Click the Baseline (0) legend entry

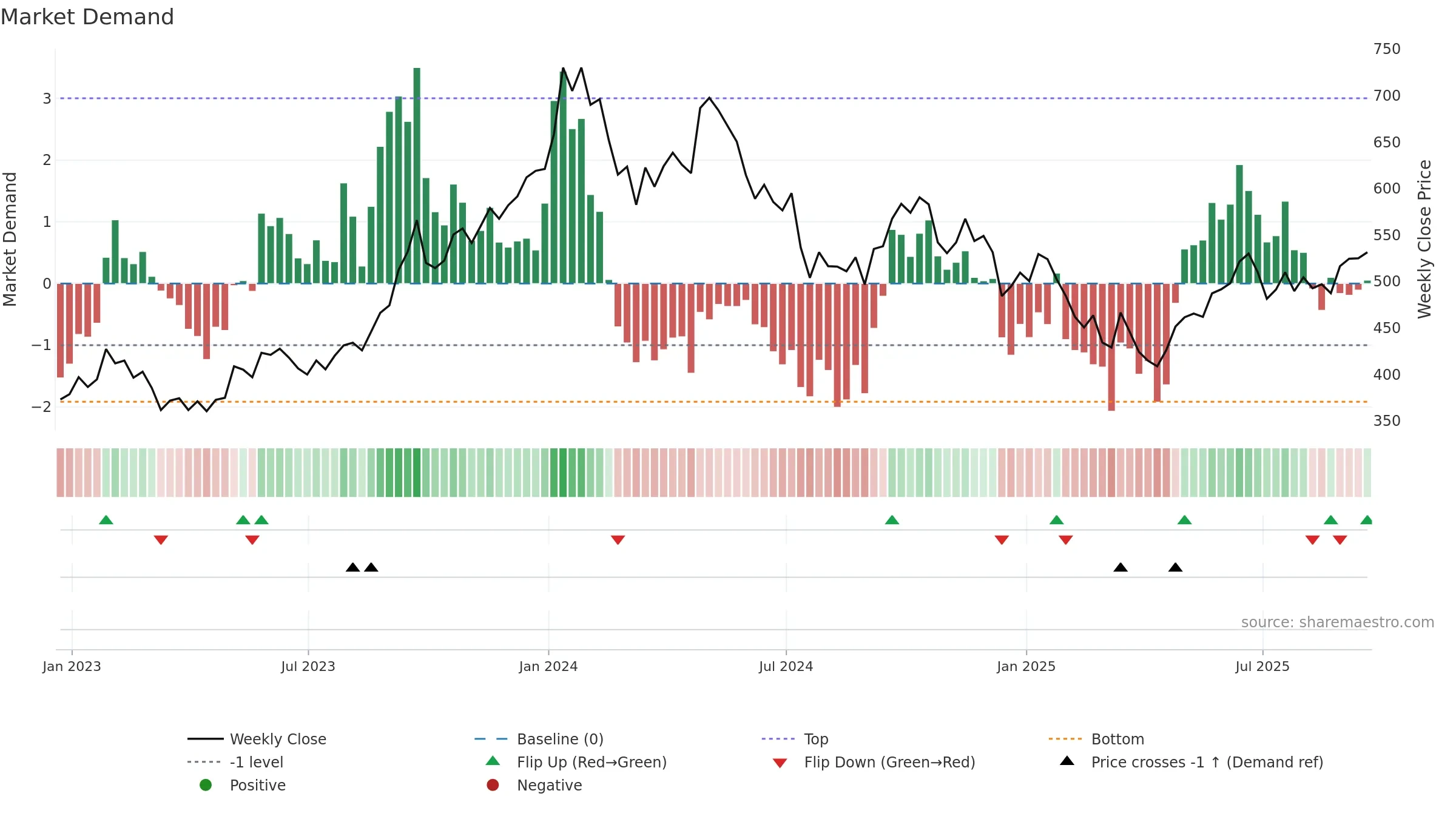click(x=539, y=739)
